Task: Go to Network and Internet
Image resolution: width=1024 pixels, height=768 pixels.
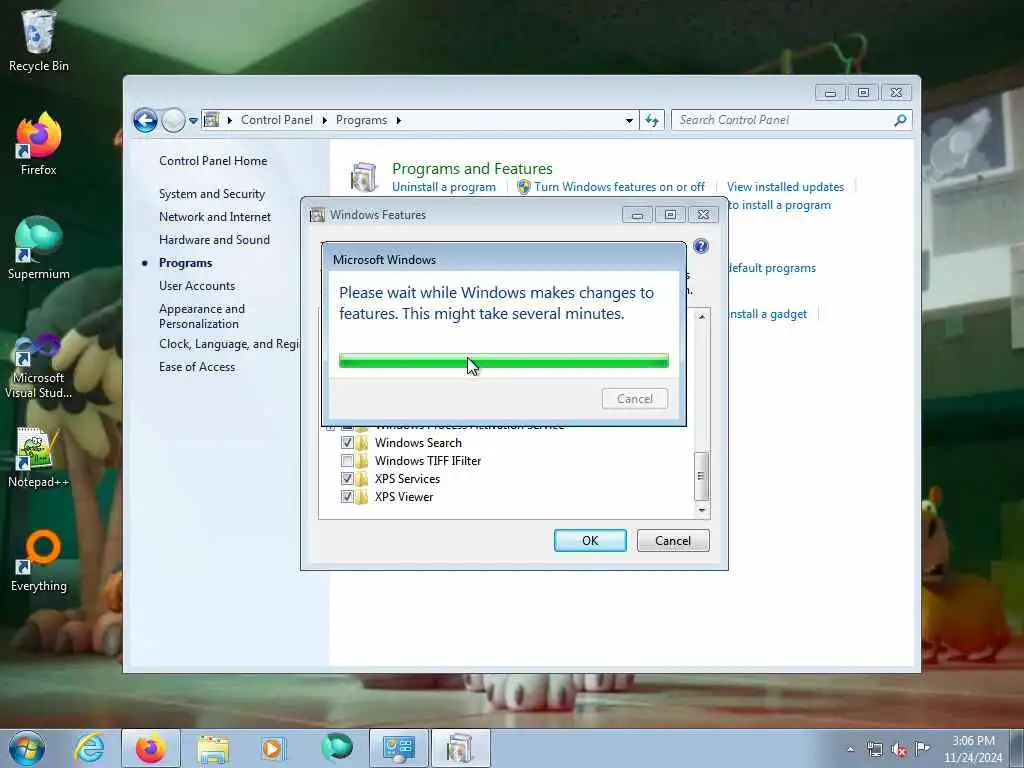Action: 215,217
